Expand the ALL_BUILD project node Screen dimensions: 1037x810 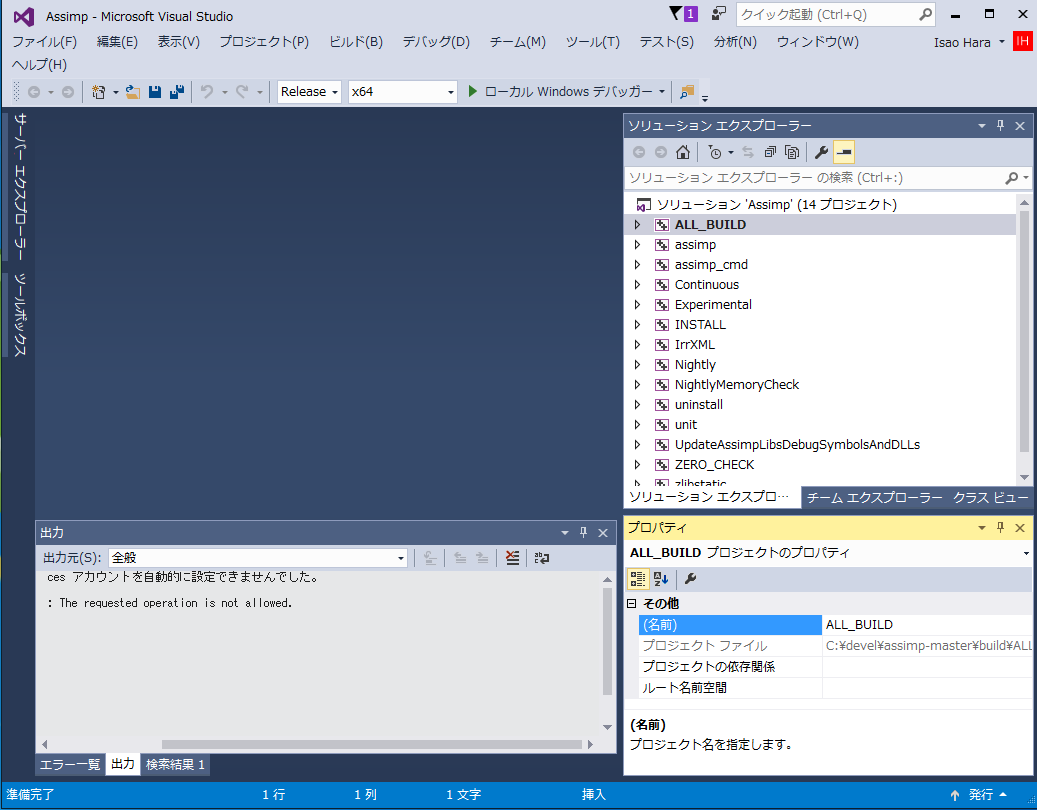638,225
